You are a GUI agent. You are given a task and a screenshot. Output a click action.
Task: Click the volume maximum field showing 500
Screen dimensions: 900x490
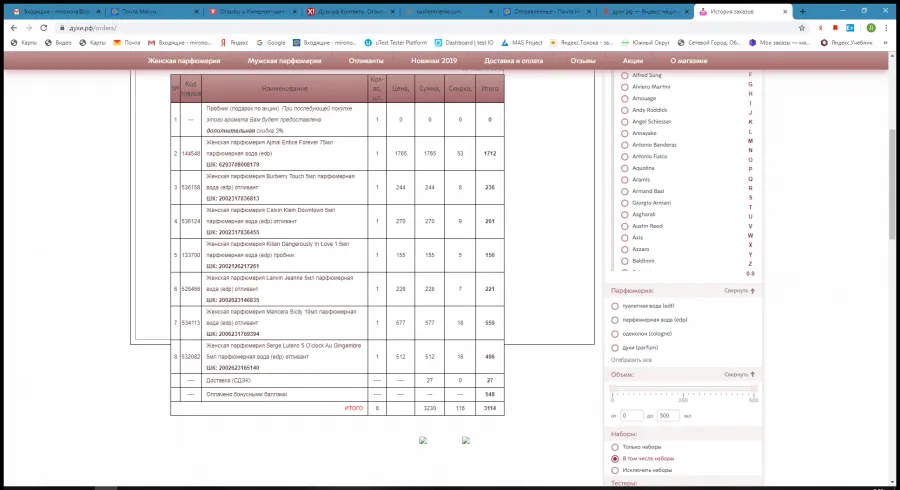(668, 415)
